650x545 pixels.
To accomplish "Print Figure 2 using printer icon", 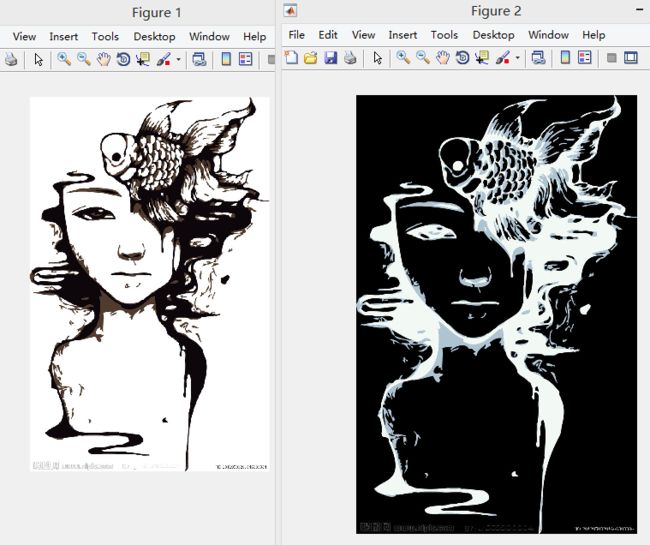I will pyautogui.click(x=350, y=58).
